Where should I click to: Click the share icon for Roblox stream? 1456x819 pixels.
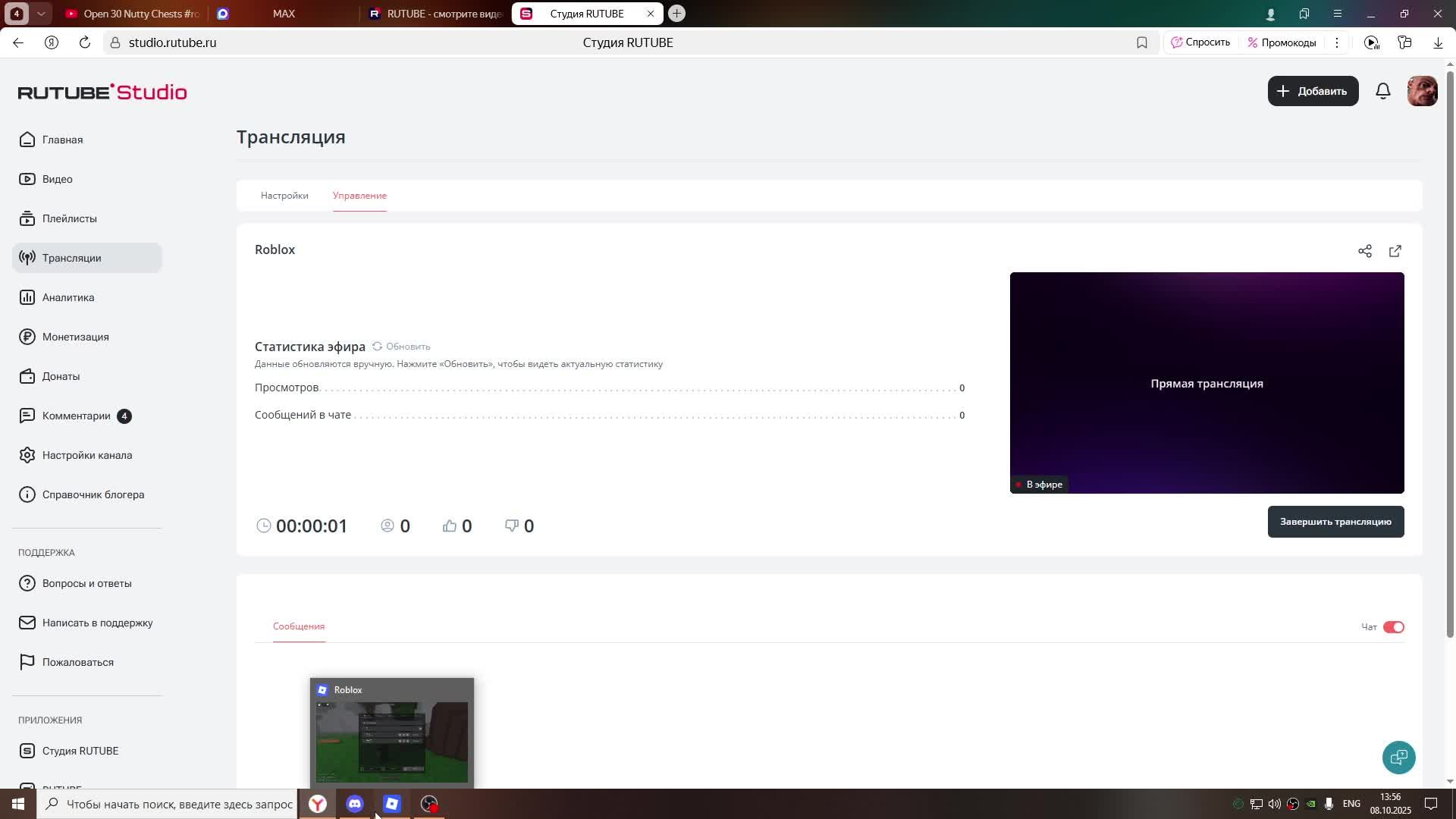(1365, 251)
